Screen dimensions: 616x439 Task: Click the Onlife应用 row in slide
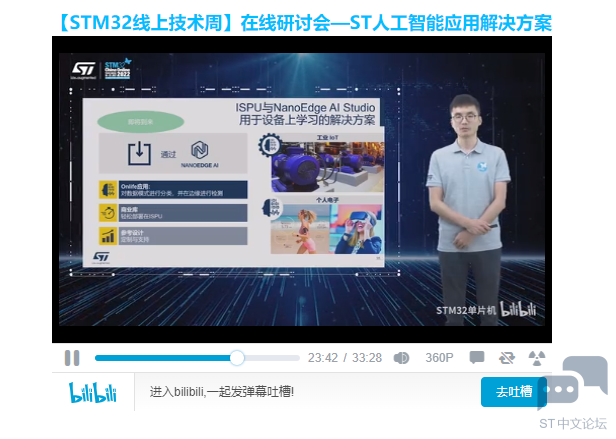(173, 190)
